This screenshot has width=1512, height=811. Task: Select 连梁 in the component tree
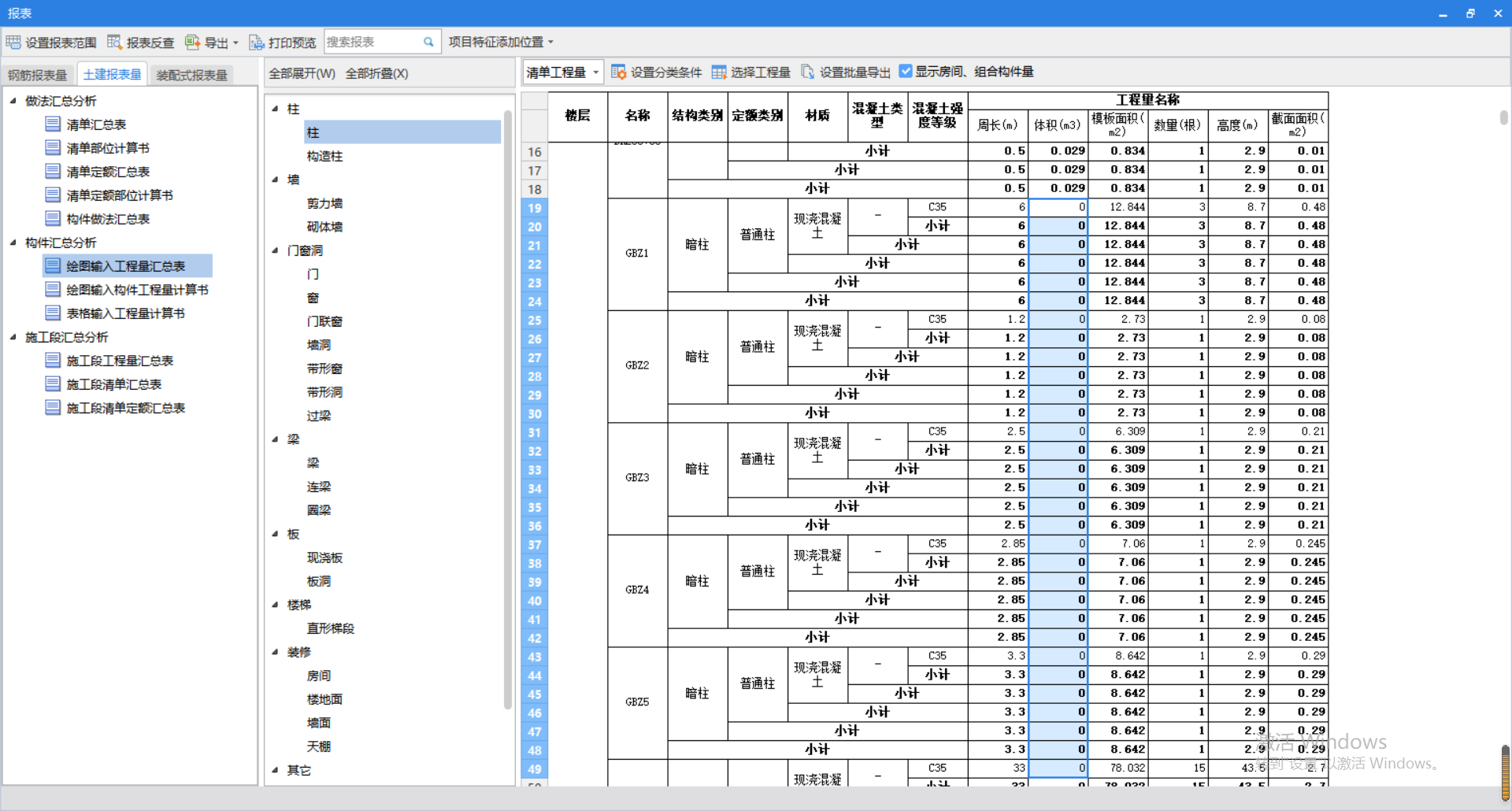pyautogui.click(x=319, y=487)
